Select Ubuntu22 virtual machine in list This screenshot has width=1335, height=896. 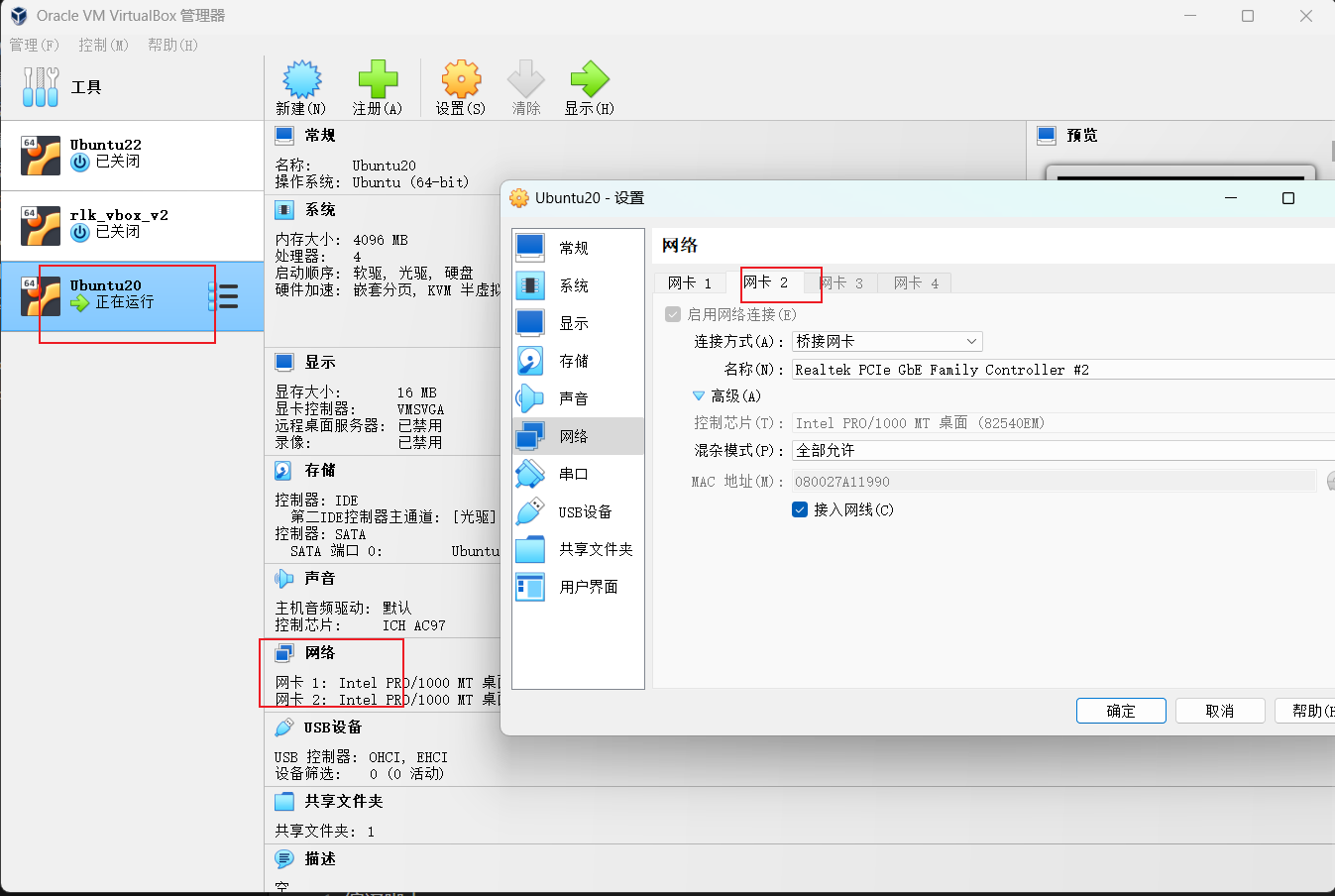click(132, 156)
